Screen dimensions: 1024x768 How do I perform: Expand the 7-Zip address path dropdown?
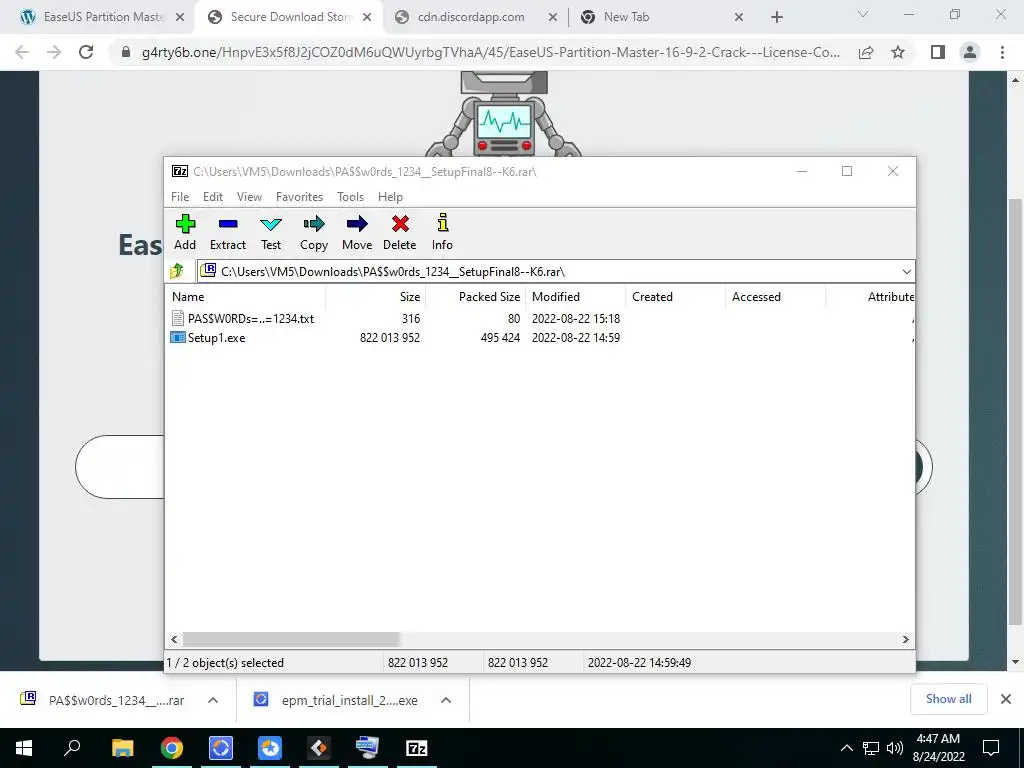(x=906, y=272)
